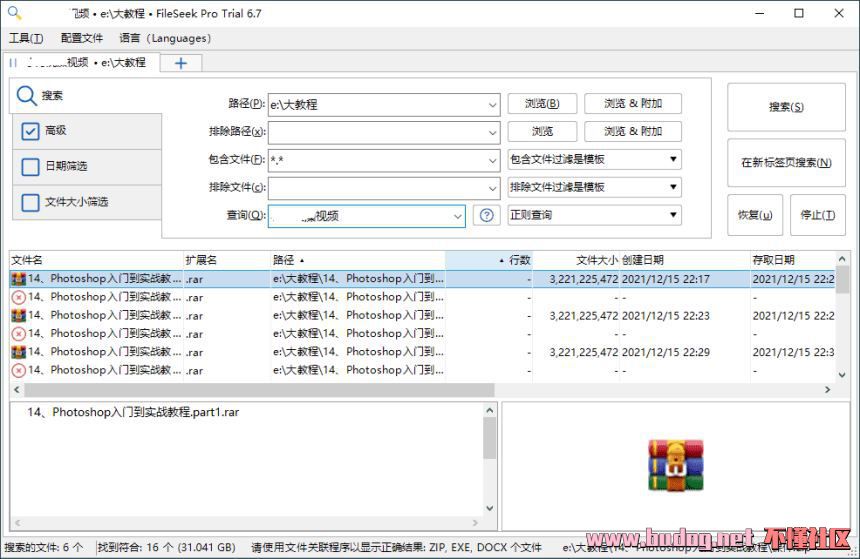Sort results by 创建日期 column header
The height and width of the screenshot is (559, 860).
(685, 260)
